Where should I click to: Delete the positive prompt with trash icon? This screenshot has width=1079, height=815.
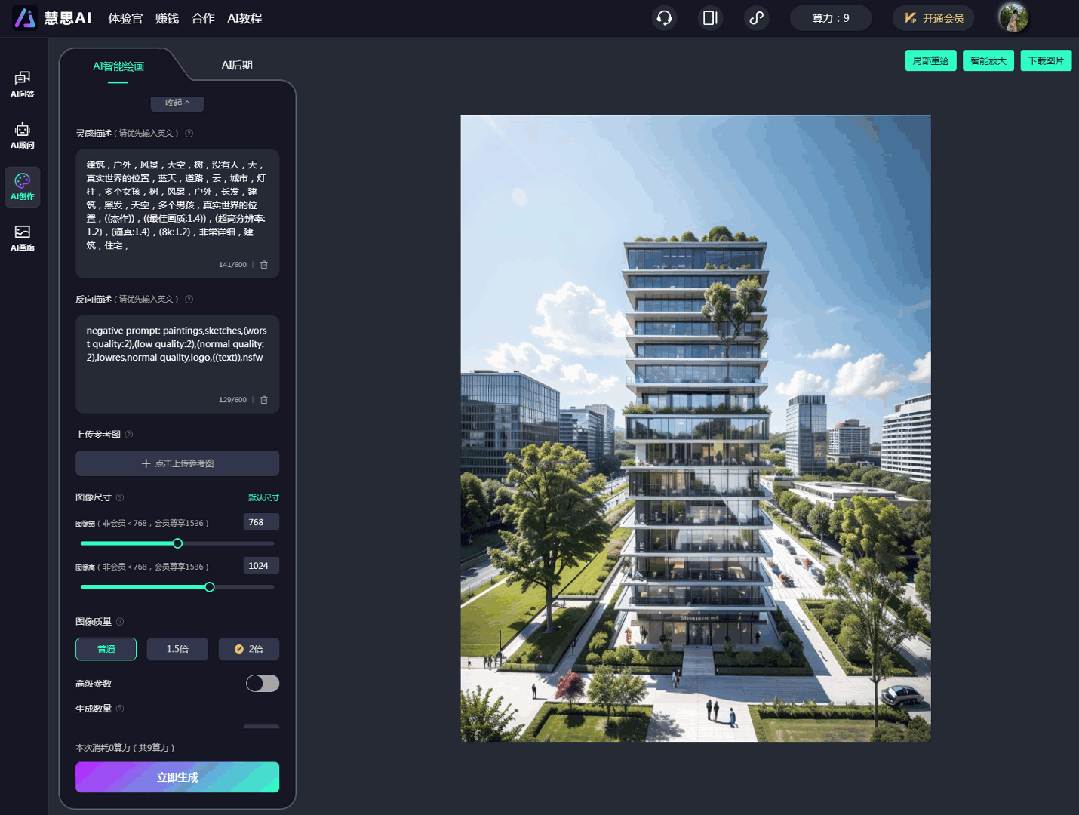point(264,265)
